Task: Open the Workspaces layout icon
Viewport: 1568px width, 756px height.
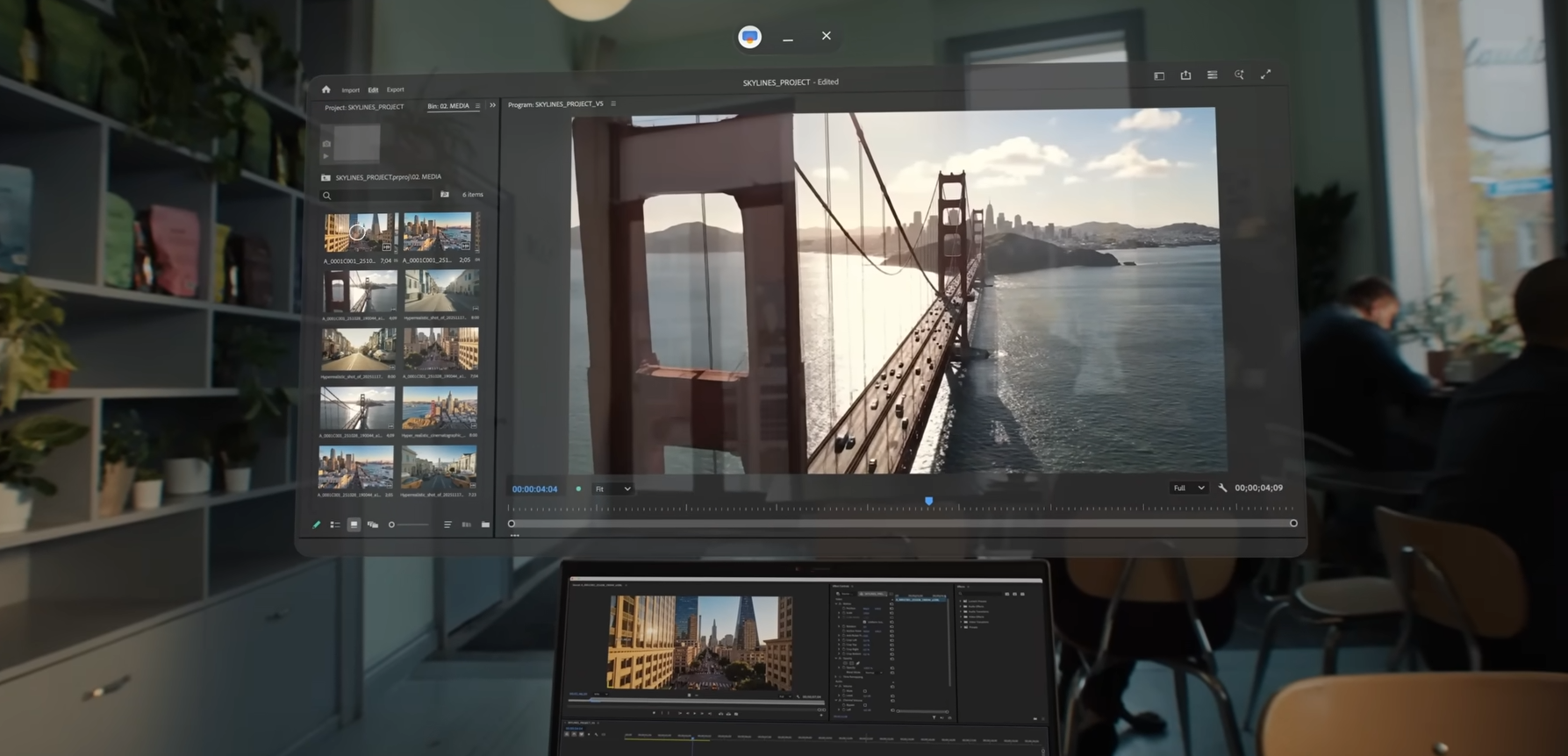Action: [x=1159, y=76]
